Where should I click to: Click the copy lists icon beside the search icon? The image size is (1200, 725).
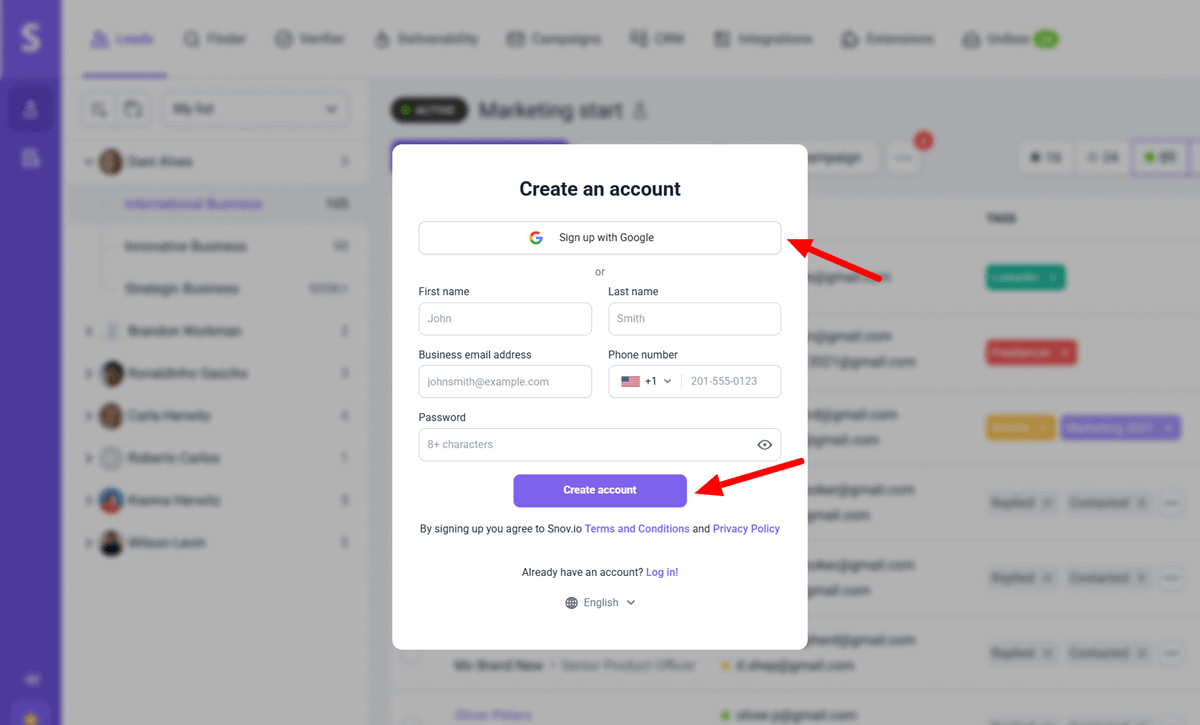tap(130, 108)
